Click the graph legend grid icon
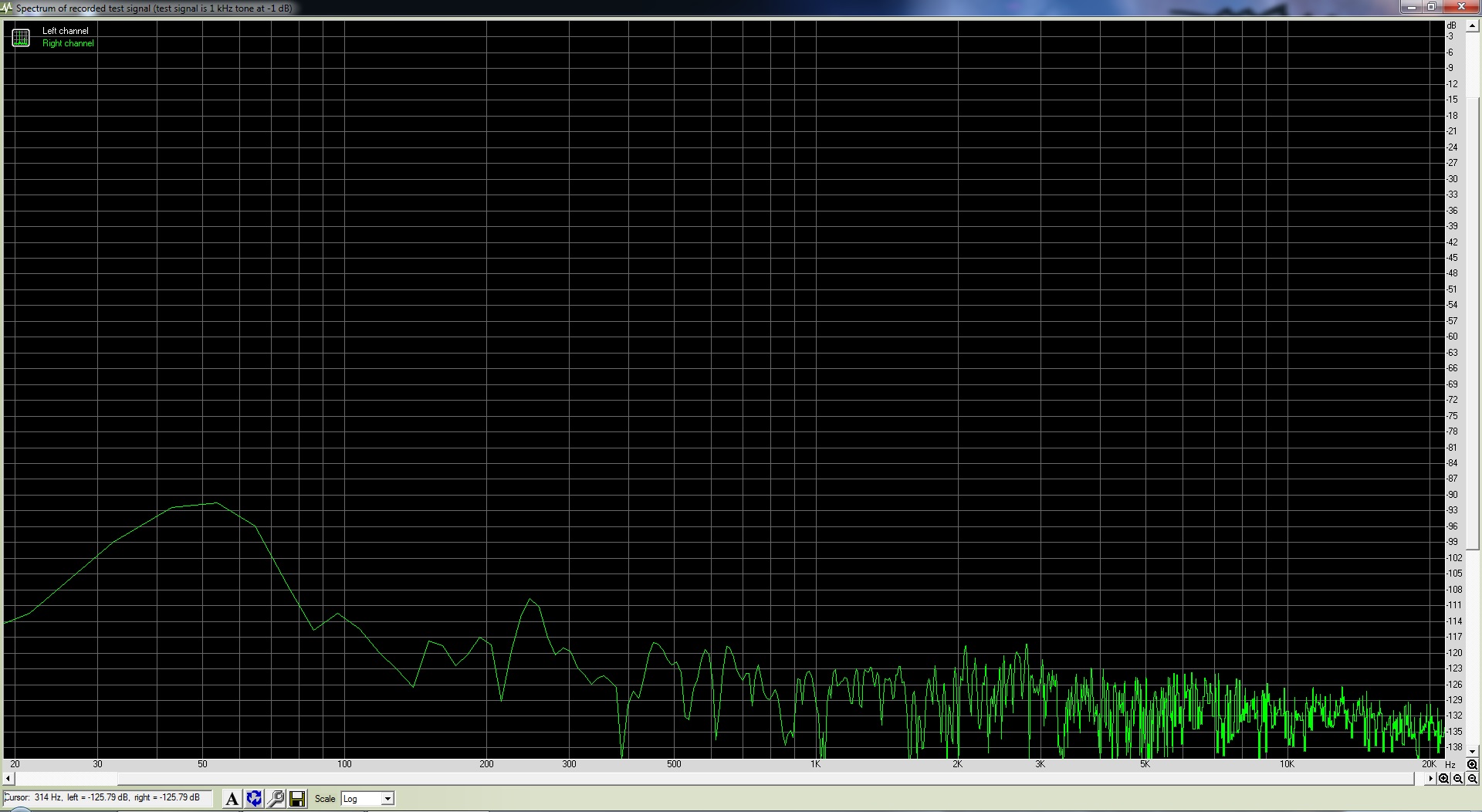 pyautogui.click(x=21, y=37)
